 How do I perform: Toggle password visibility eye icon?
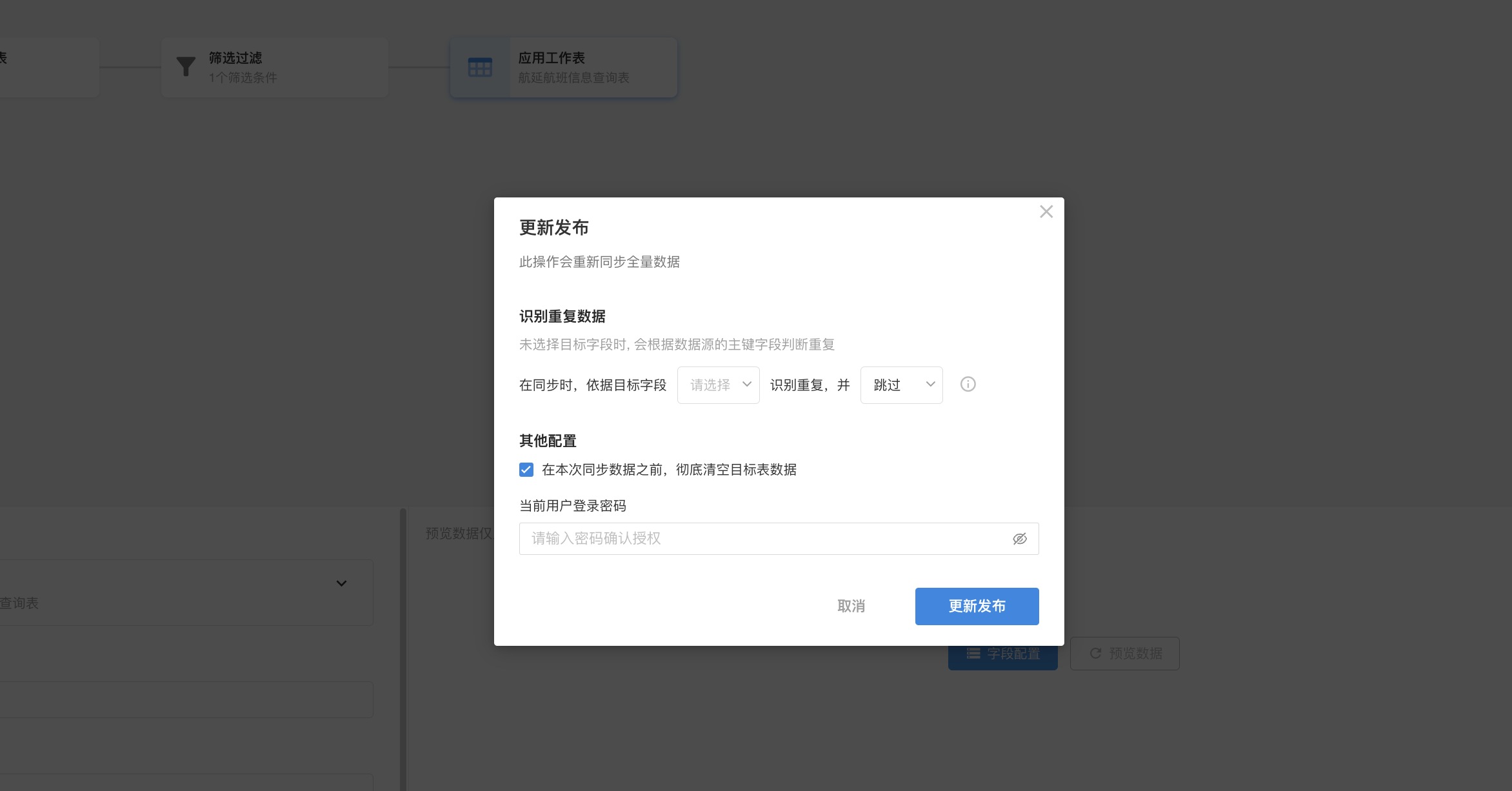(x=1019, y=539)
